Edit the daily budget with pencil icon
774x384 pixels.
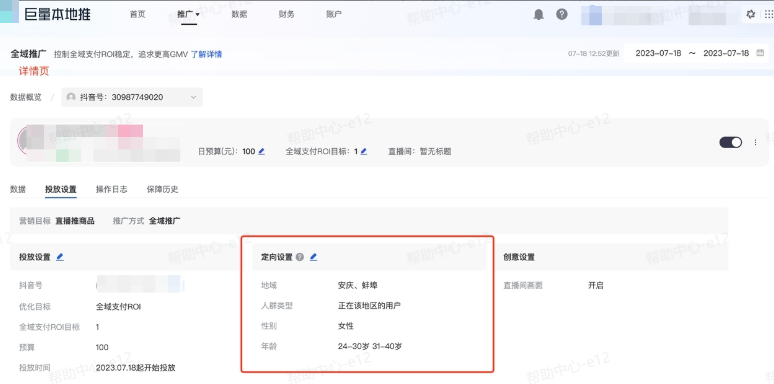pyautogui.click(x=262, y=152)
